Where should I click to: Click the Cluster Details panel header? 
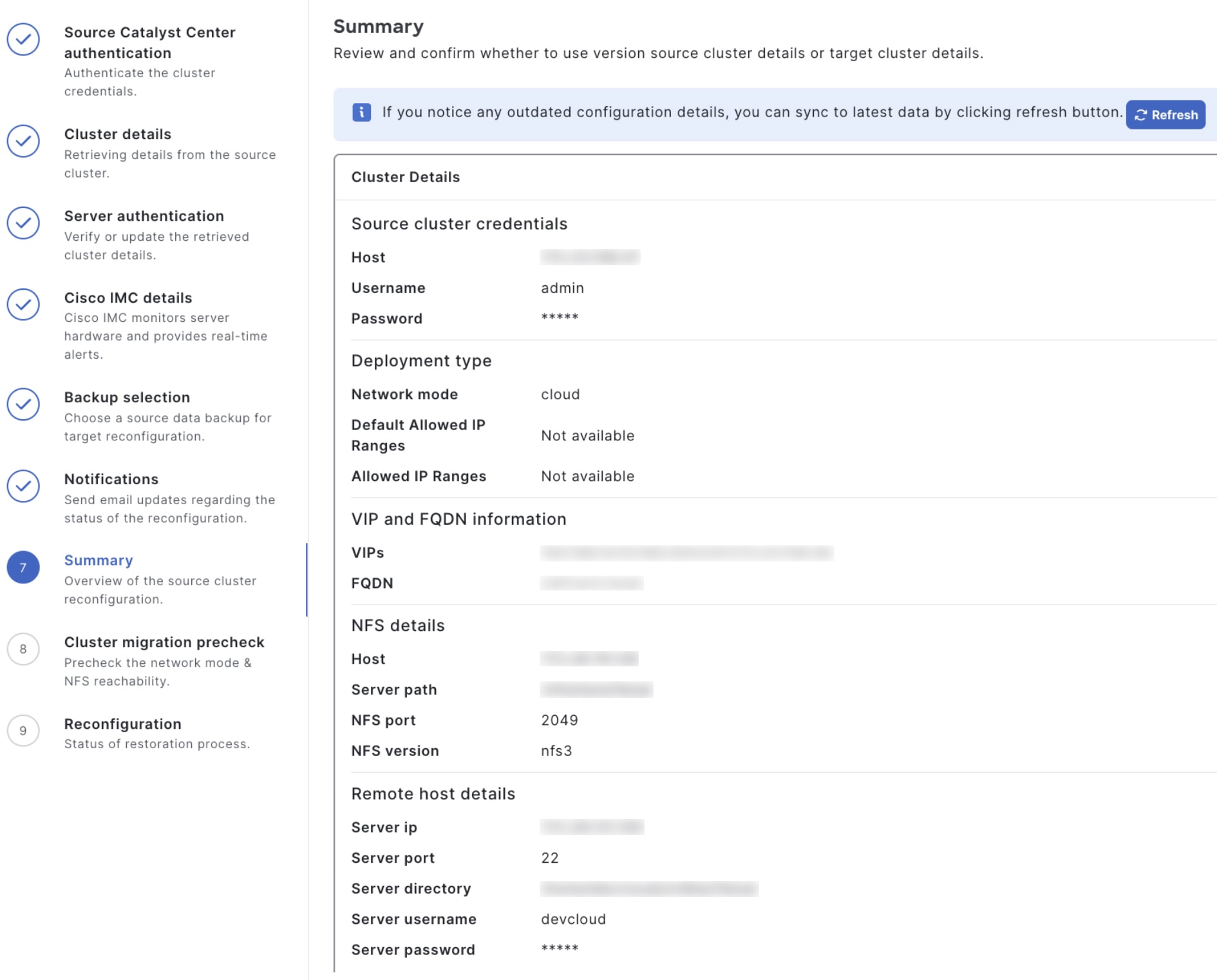pos(406,177)
